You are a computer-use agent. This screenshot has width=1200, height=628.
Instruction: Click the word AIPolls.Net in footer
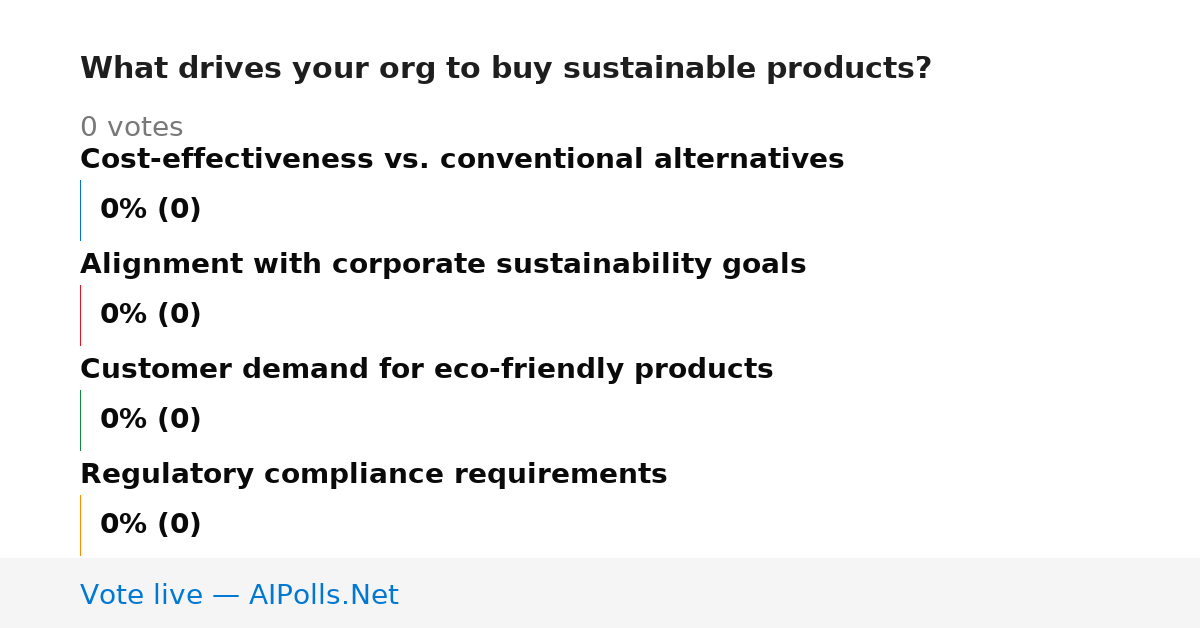[x=324, y=595]
